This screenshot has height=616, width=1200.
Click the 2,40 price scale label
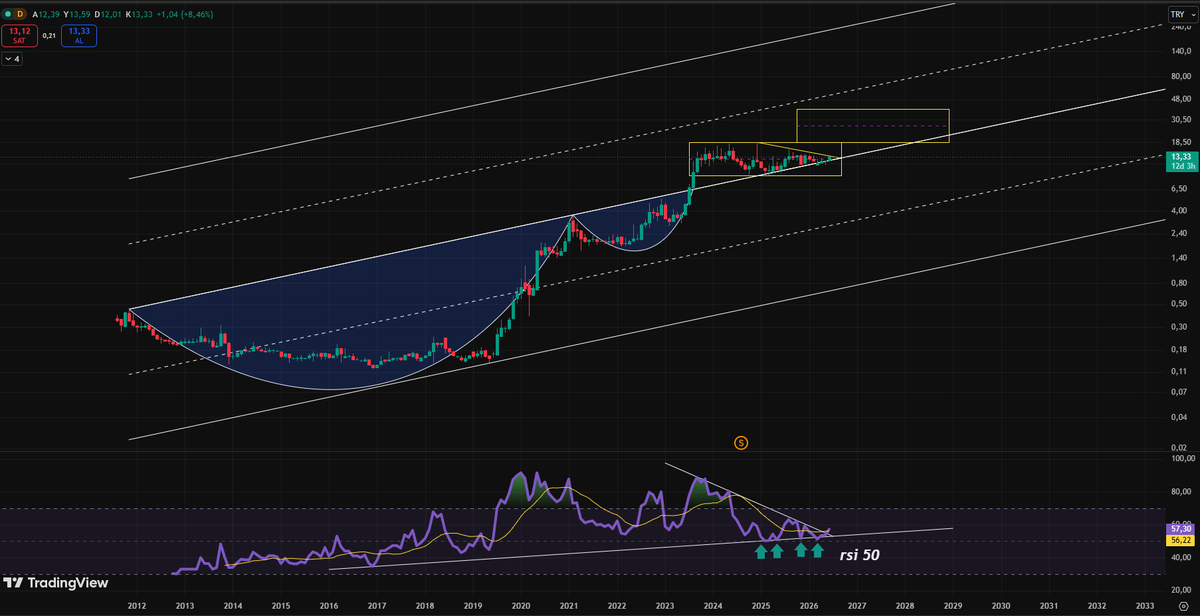[1180, 233]
